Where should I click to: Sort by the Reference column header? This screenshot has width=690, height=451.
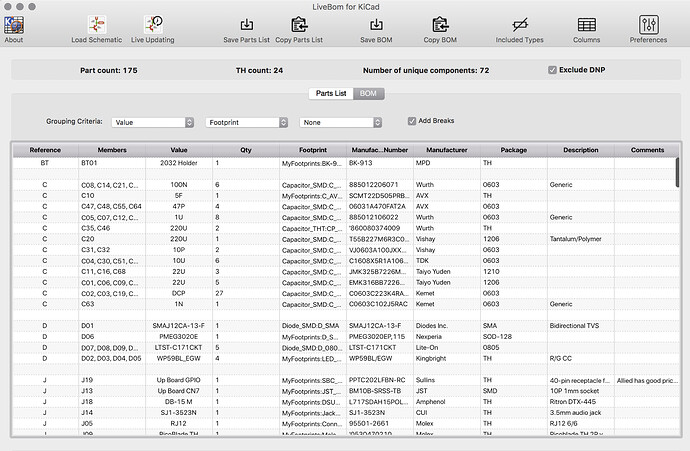tap(45, 150)
